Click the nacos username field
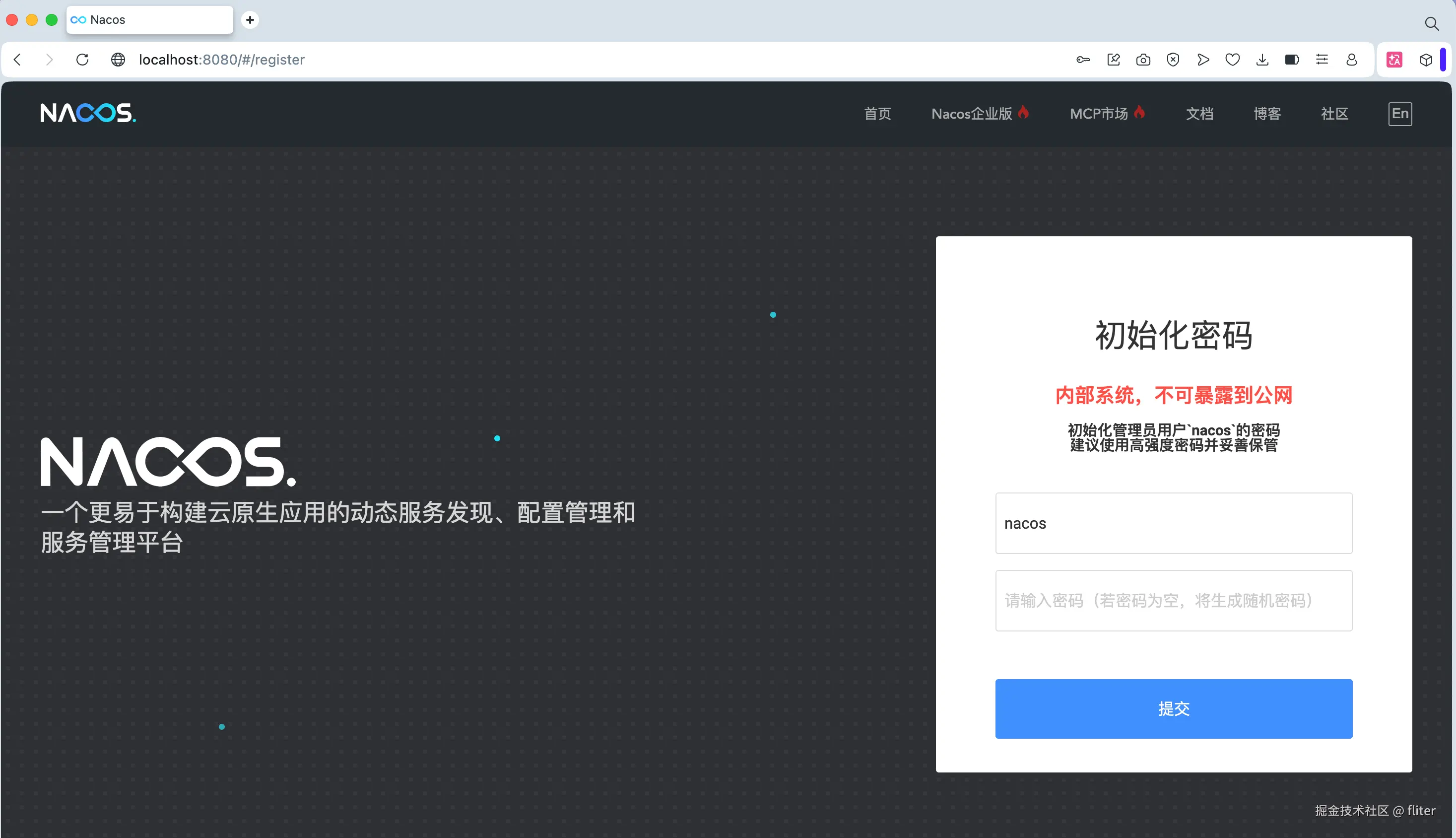 pyautogui.click(x=1174, y=523)
